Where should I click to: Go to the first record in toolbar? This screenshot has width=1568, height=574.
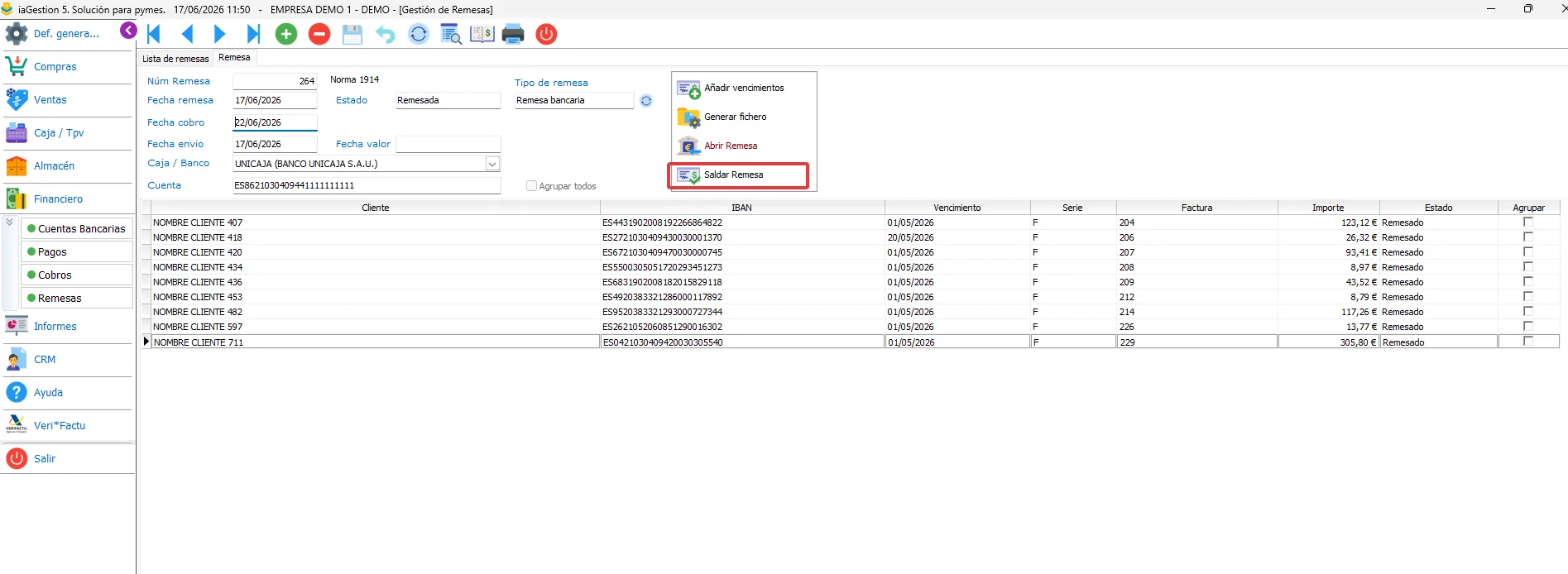pos(154,34)
